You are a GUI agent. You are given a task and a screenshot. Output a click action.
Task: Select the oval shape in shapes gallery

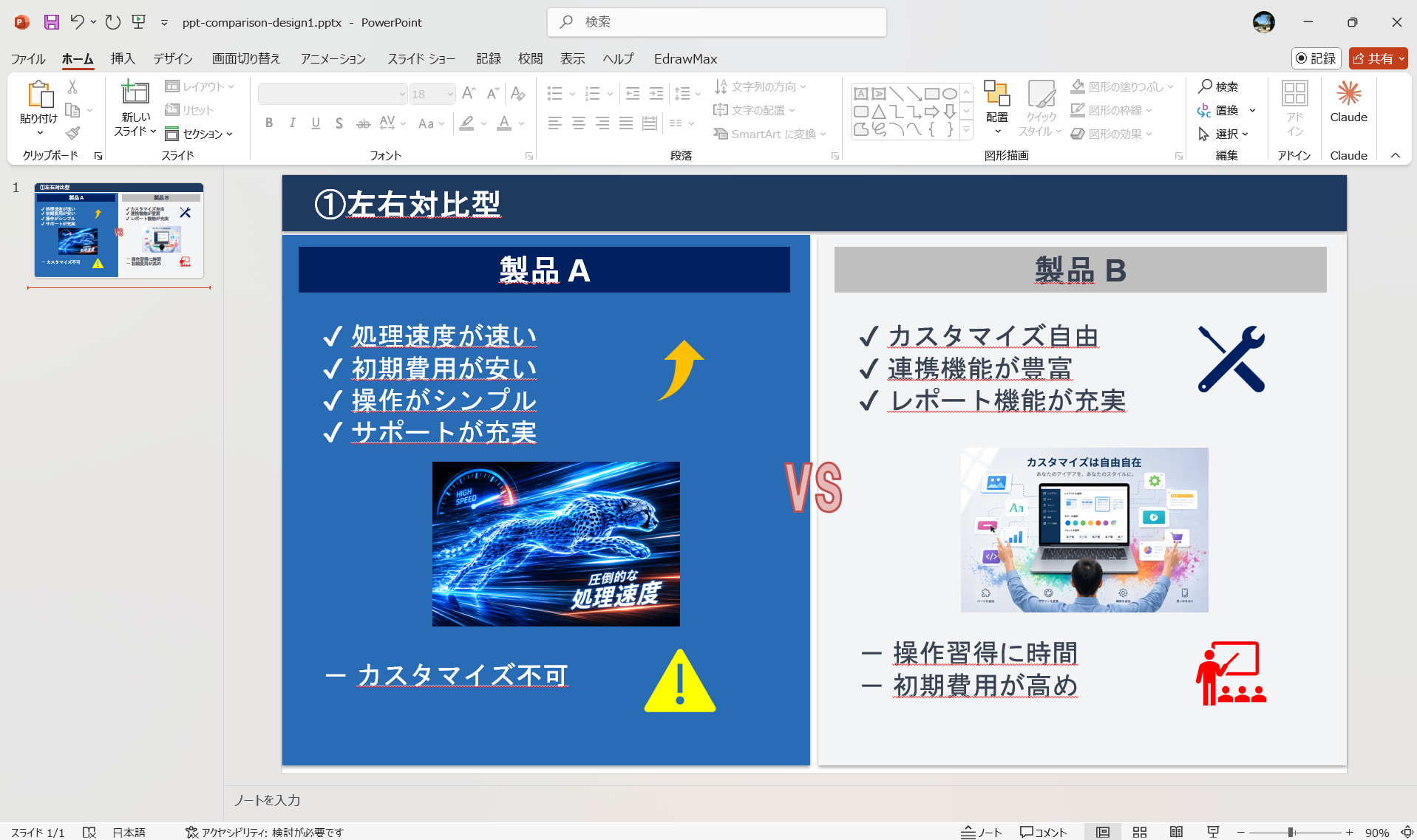[950, 94]
